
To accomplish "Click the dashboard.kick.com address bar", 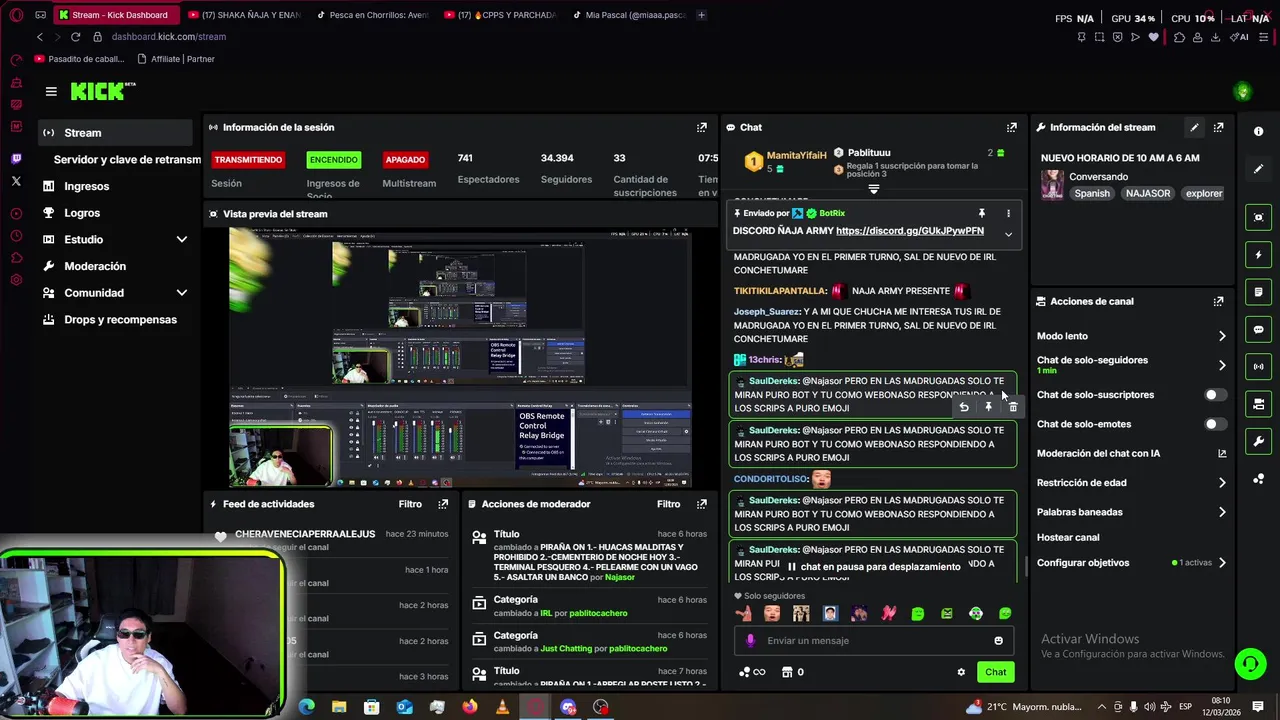I will click(x=169, y=37).
